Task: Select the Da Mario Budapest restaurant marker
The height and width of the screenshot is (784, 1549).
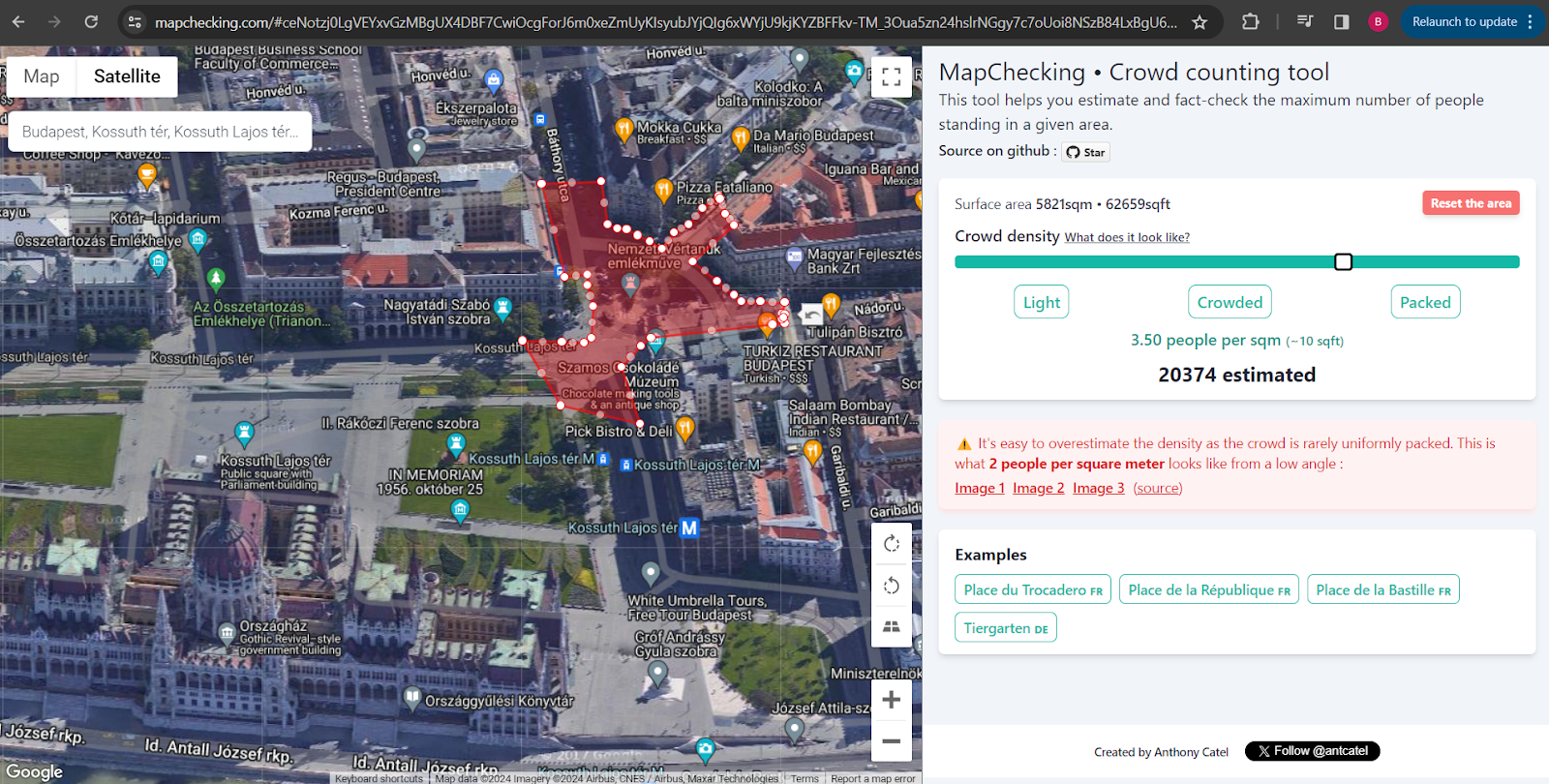Action: click(741, 138)
